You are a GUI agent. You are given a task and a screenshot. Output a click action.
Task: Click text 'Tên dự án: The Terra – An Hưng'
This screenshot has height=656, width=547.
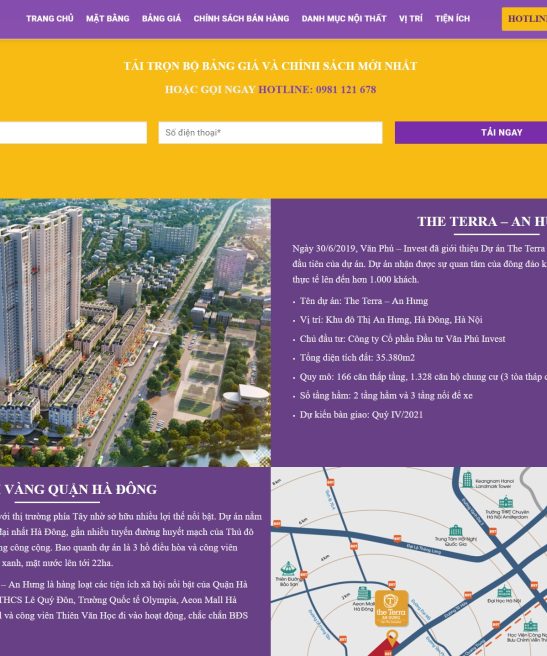pos(364,301)
